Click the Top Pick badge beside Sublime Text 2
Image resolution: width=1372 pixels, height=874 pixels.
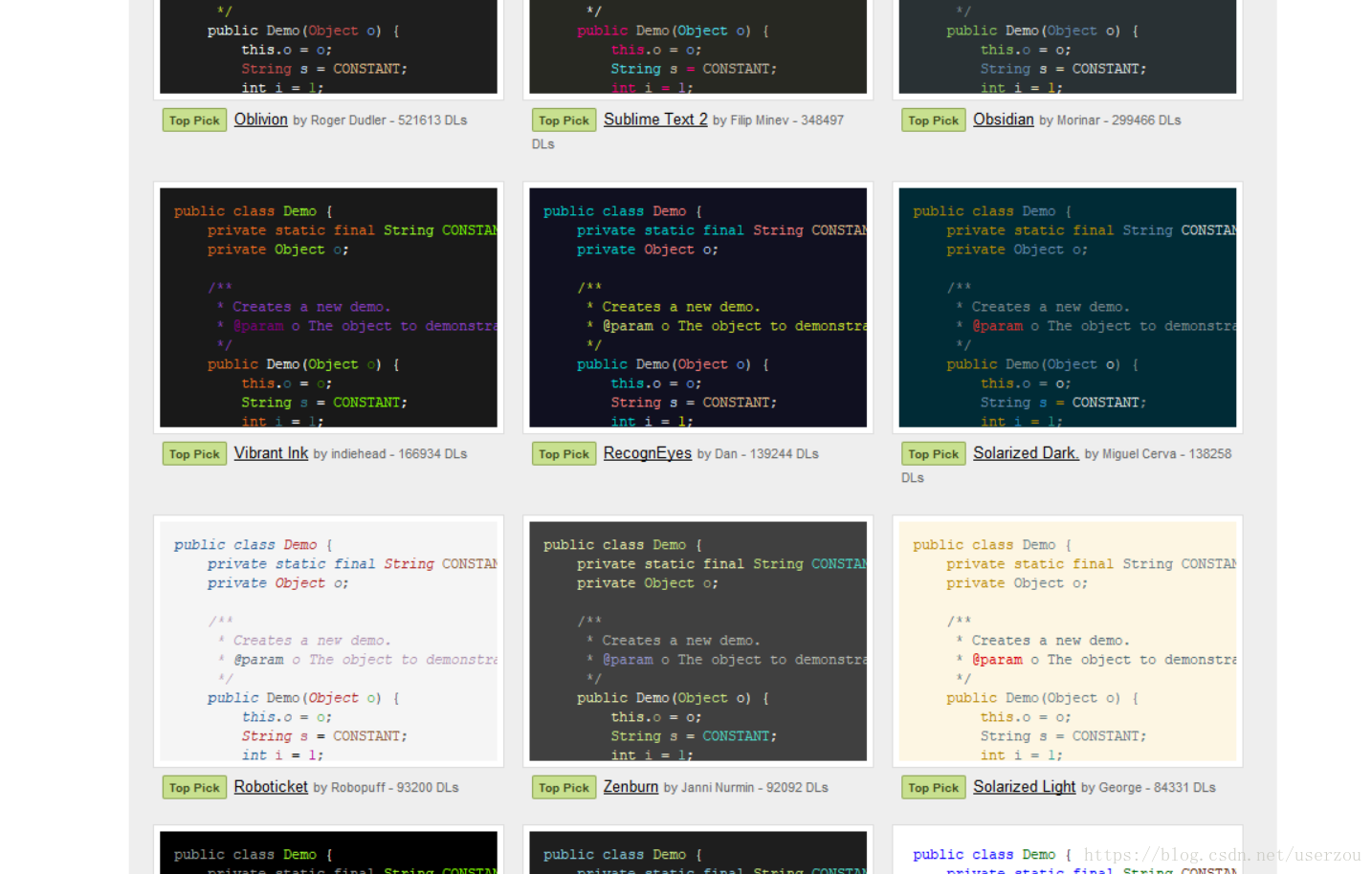564,120
